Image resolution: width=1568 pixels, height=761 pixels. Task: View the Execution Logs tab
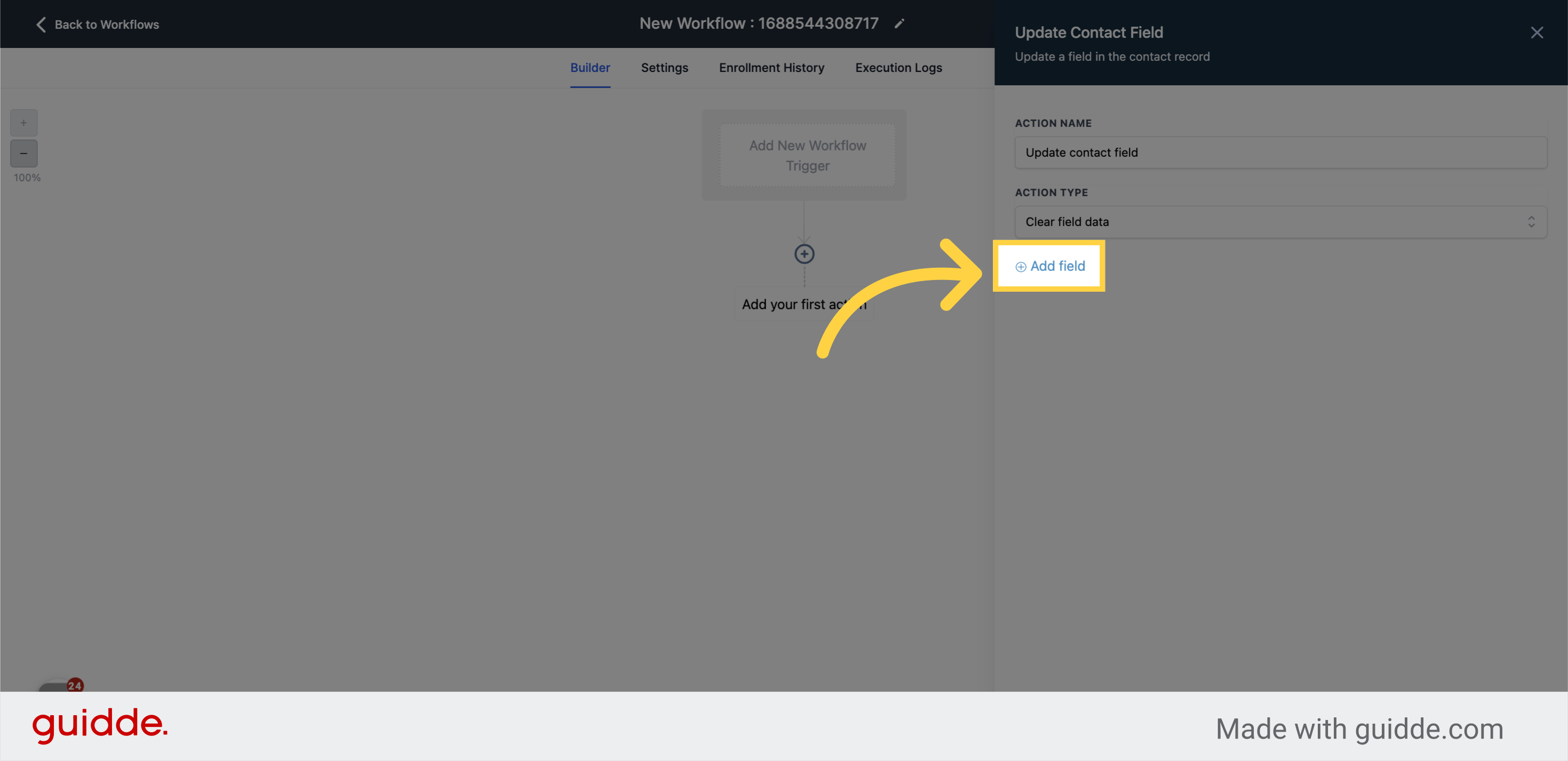coord(898,68)
